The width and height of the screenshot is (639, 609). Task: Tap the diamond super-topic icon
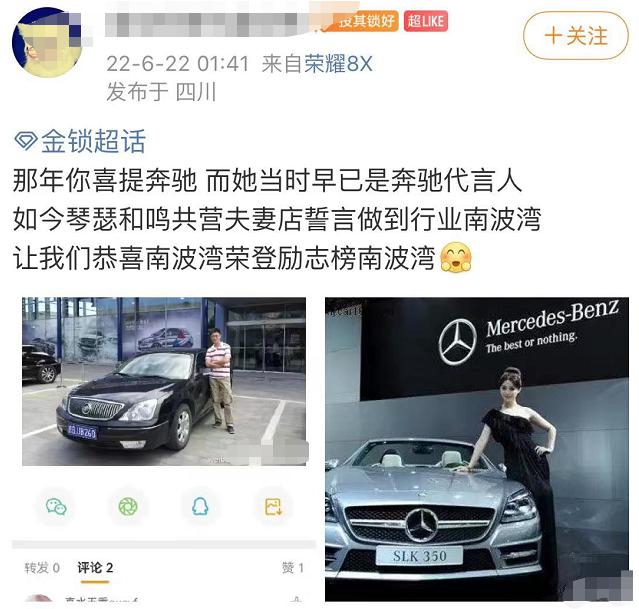pos(26,141)
